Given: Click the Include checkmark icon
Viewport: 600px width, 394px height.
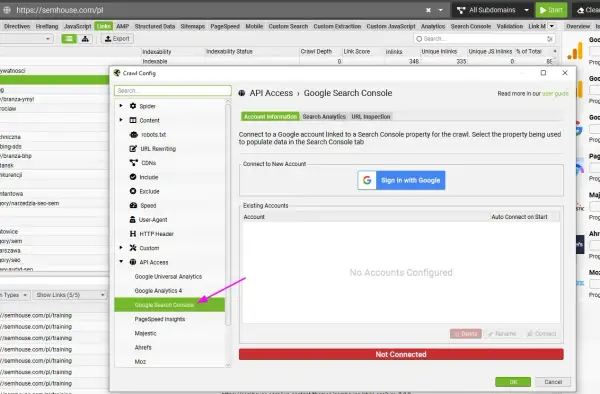Looking at the screenshot, I should click(133, 177).
